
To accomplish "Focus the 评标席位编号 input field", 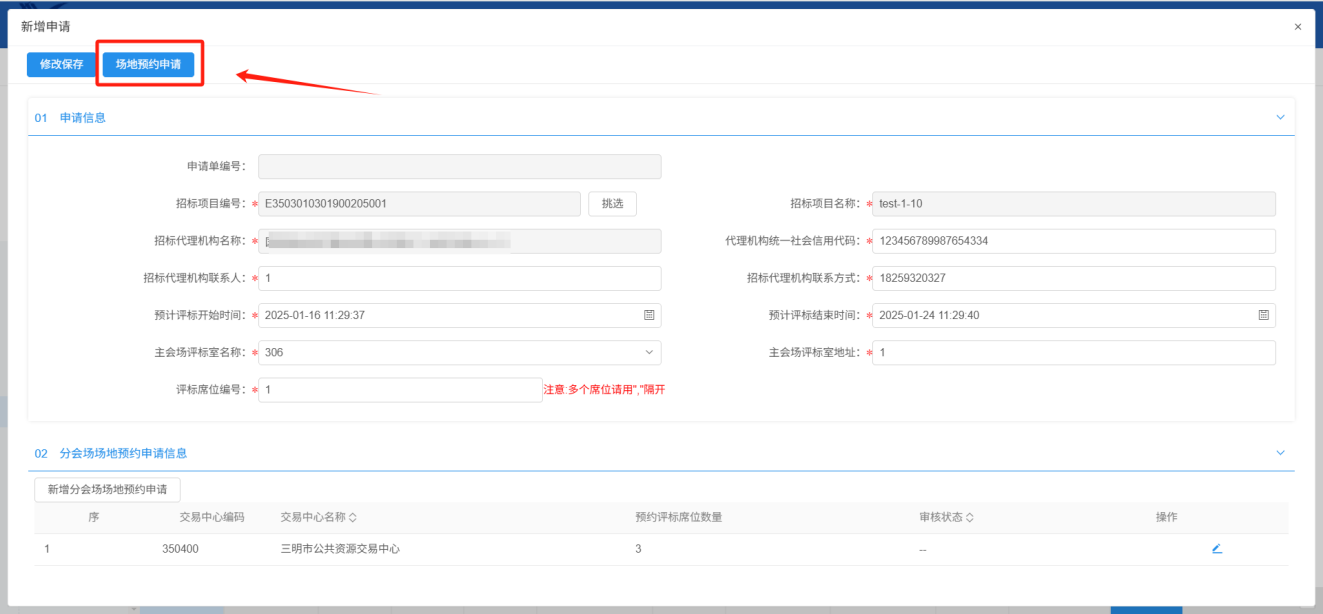I will 399,390.
